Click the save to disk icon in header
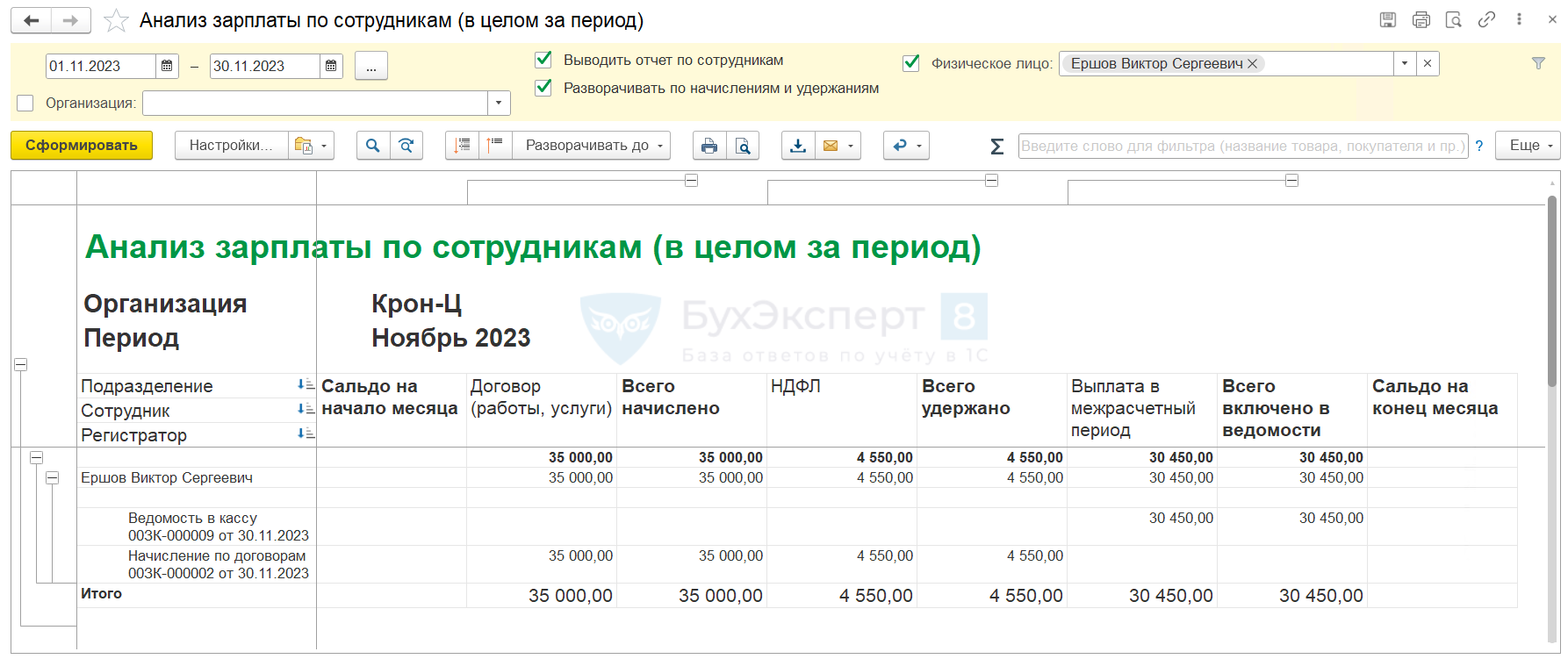This screenshot has height=659, width=1568. pyautogui.click(x=1388, y=19)
